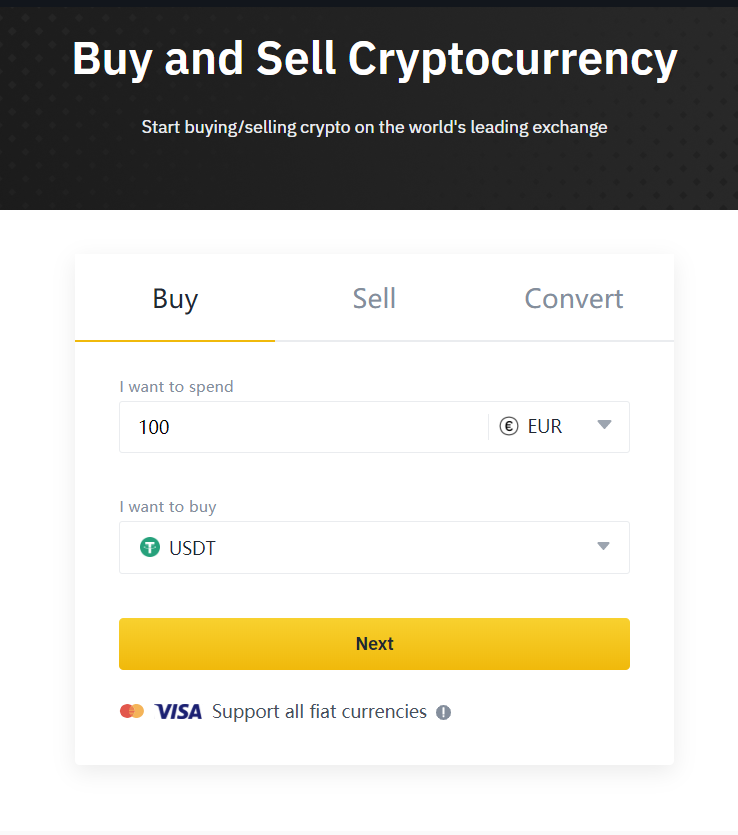Click the 'I want to buy' label
738x835 pixels.
pos(168,506)
